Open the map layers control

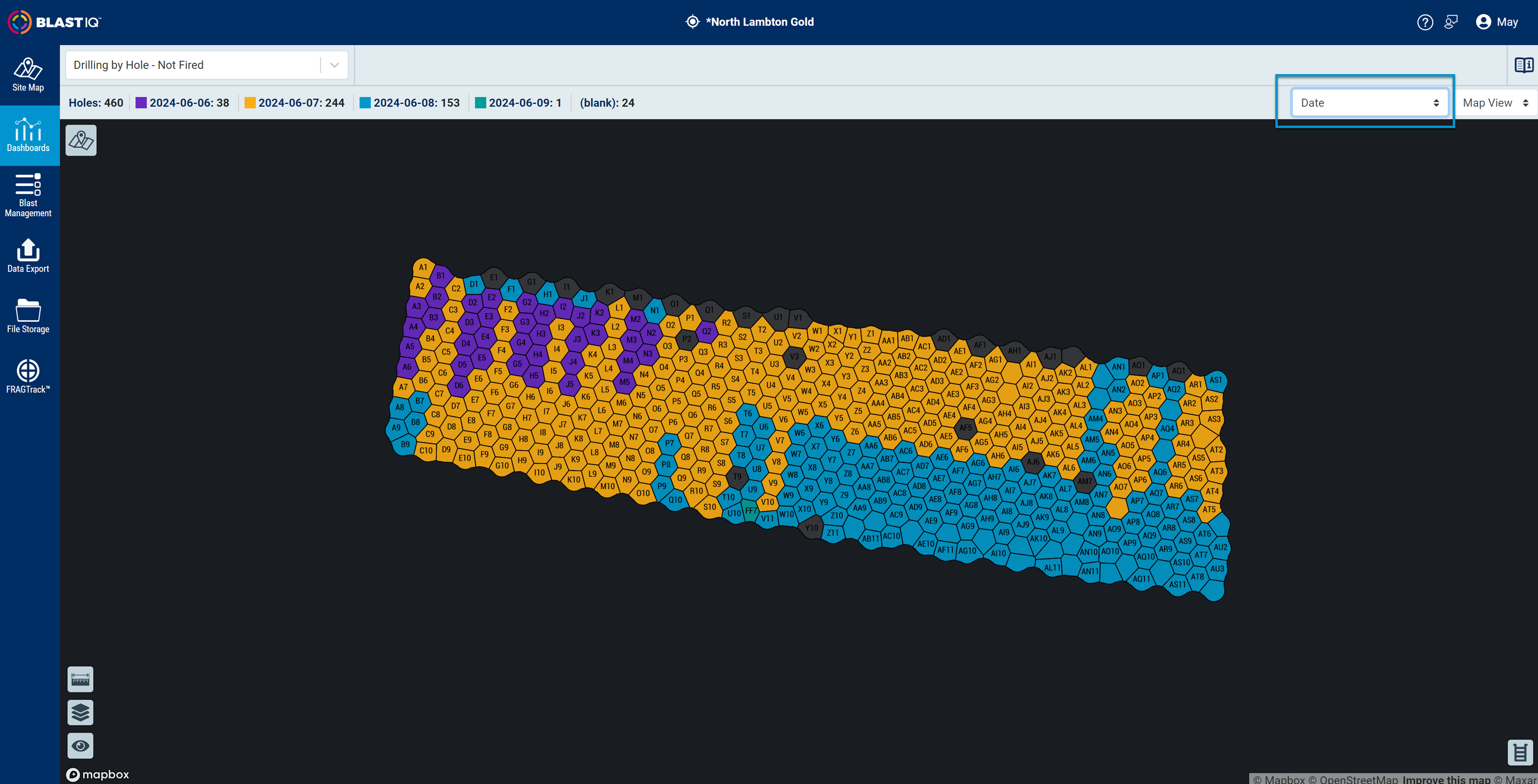[81, 712]
